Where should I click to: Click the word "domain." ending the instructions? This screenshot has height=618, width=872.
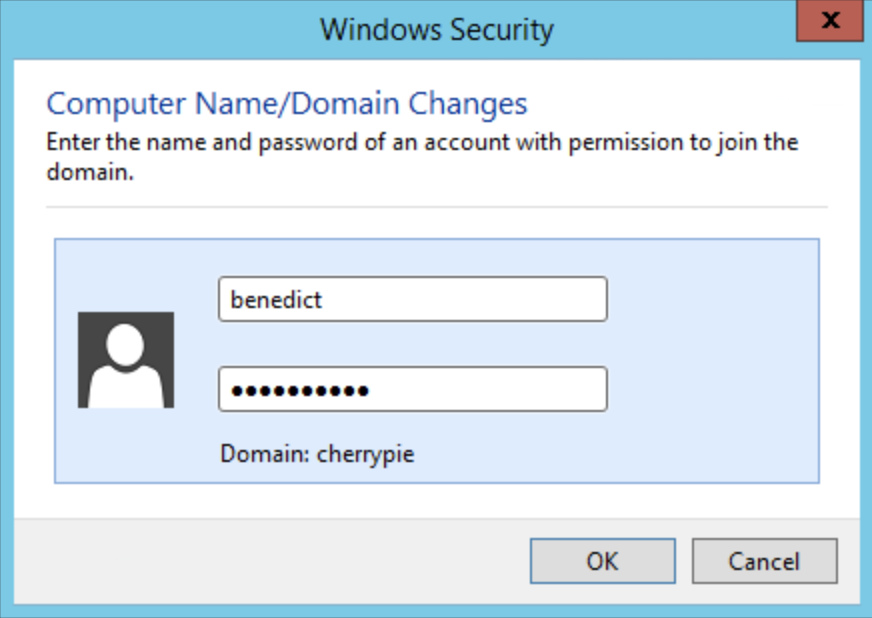pyautogui.click(x=90, y=171)
